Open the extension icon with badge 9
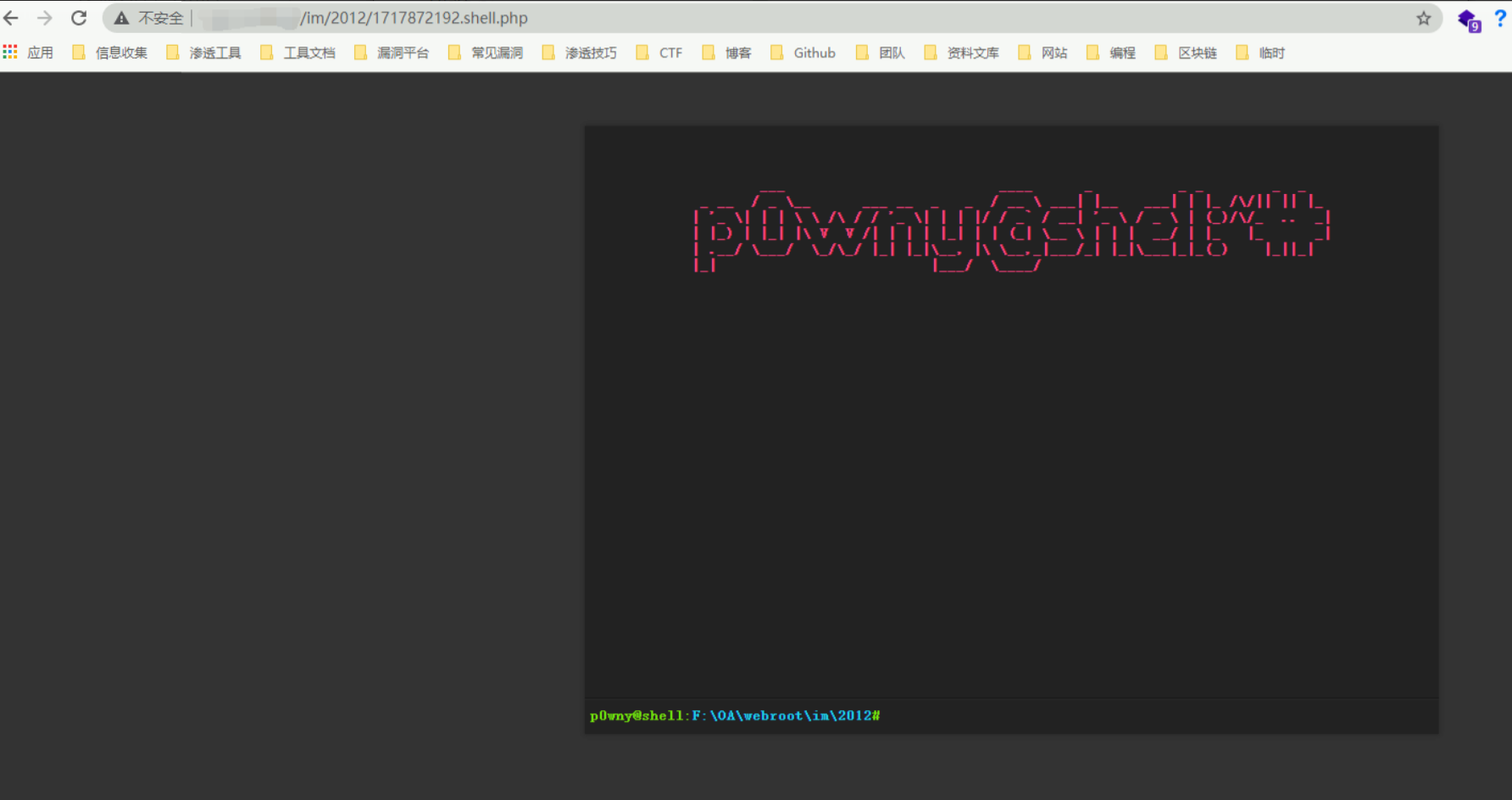Image resolution: width=1512 pixels, height=800 pixels. click(x=1467, y=19)
